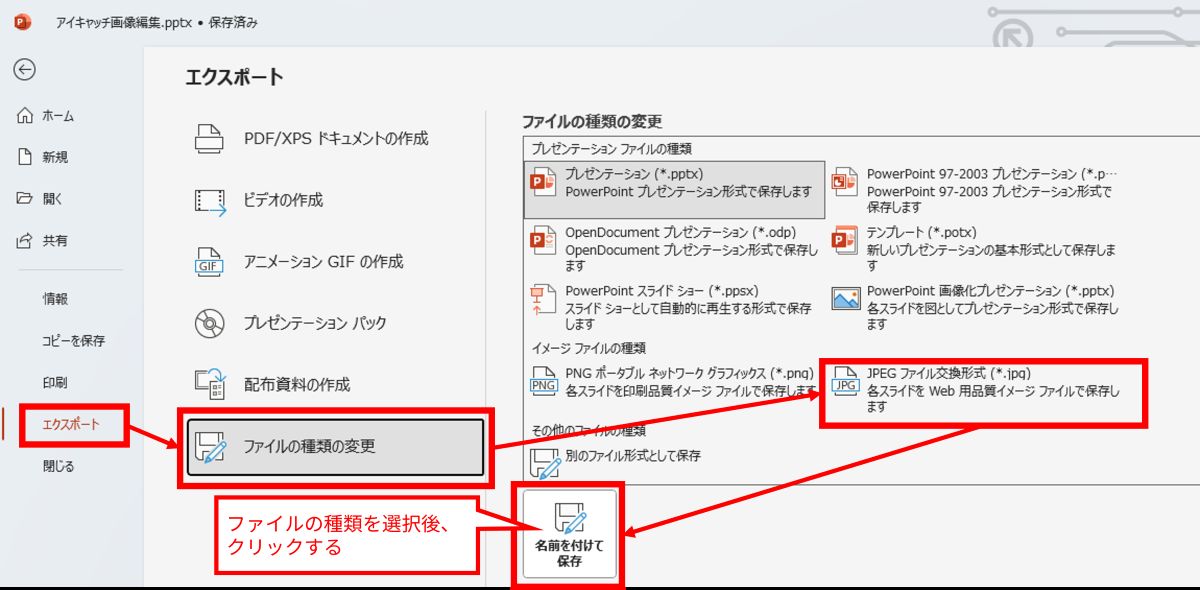Click the 配布資料の作成 icon

pos(209,385)
